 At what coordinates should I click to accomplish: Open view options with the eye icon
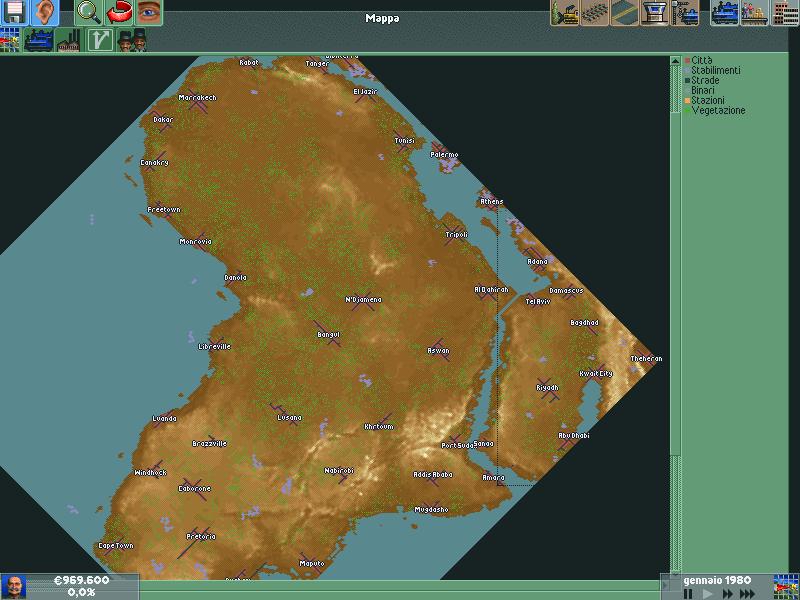pos(148,12)
